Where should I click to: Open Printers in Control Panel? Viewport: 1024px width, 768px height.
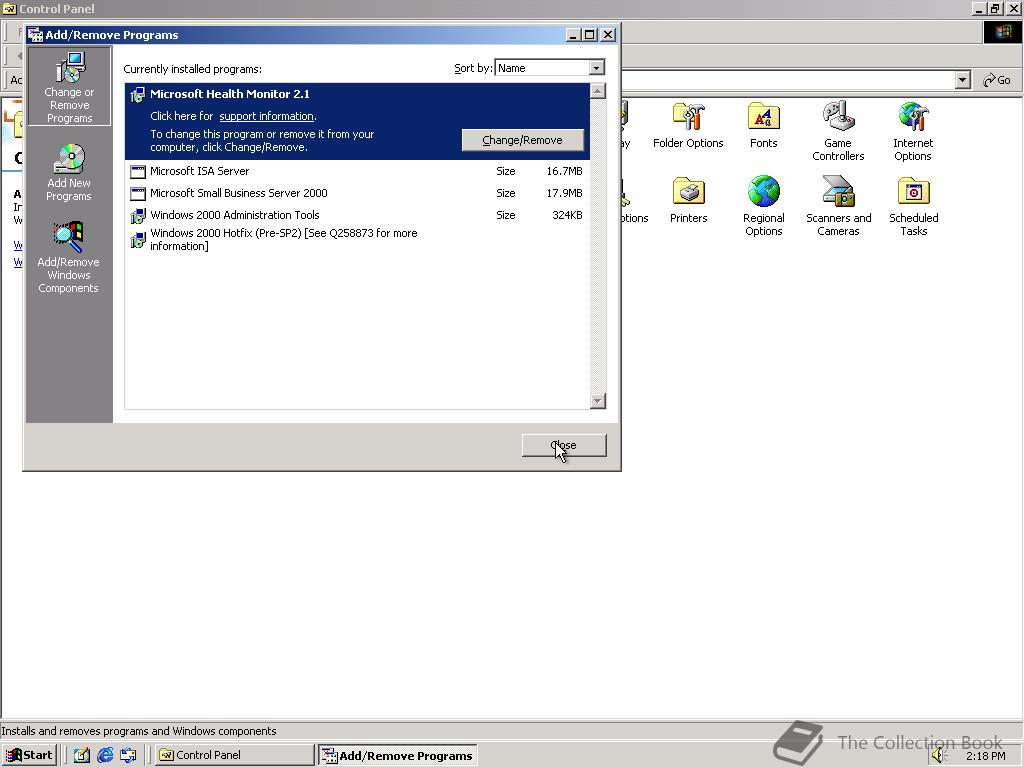pos(688,200)
